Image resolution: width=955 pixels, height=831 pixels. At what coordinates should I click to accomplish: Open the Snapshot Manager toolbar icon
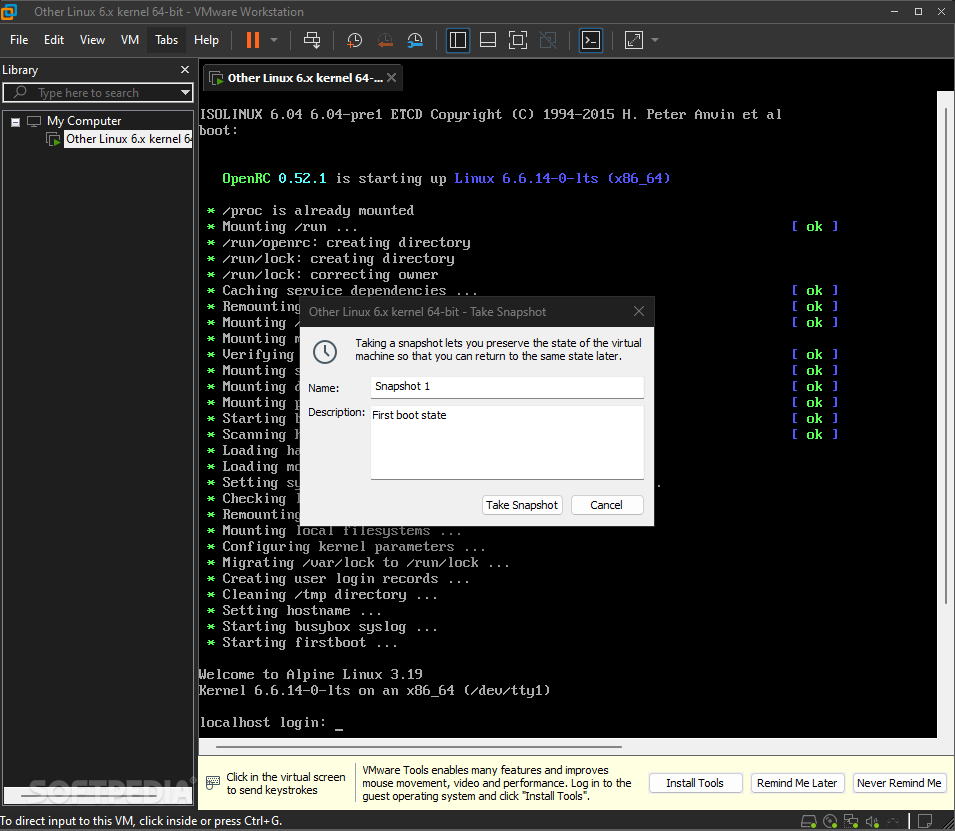point(415,40)
